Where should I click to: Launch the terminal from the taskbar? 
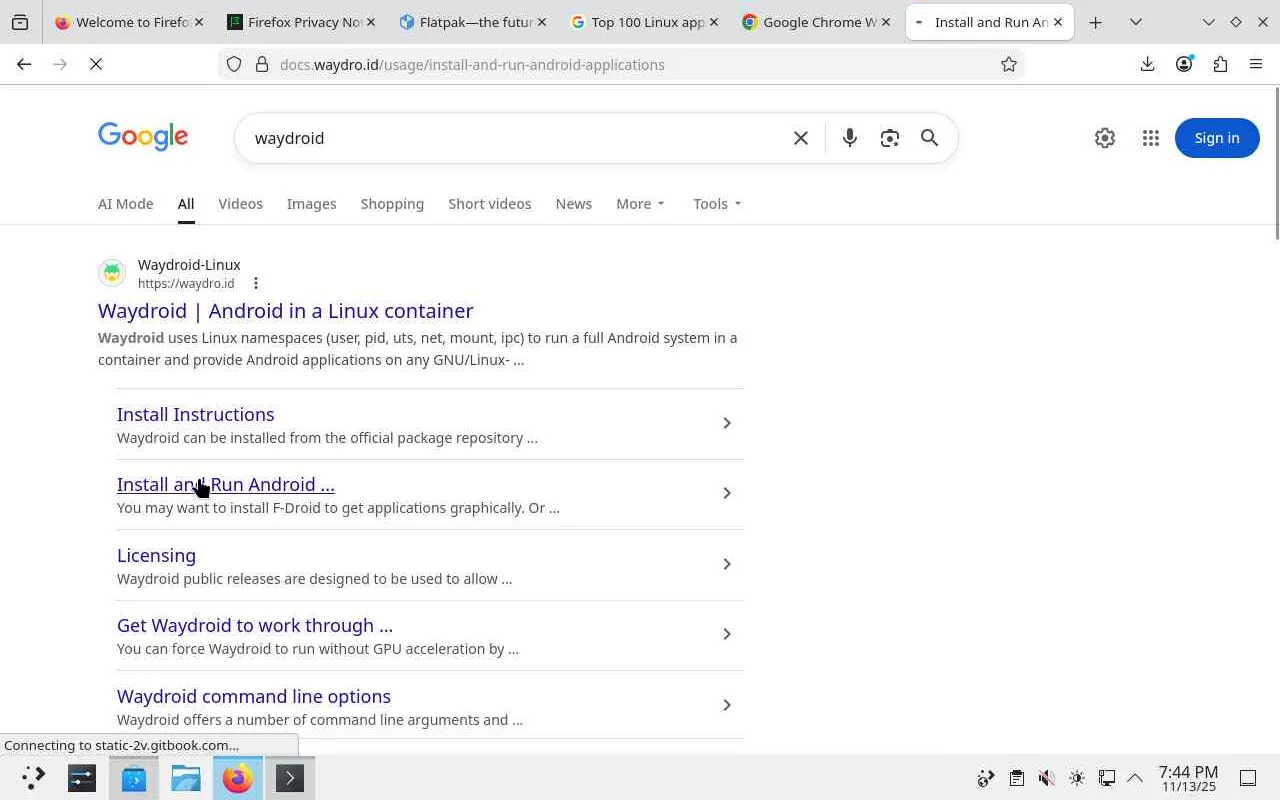(x=290, y=778)
